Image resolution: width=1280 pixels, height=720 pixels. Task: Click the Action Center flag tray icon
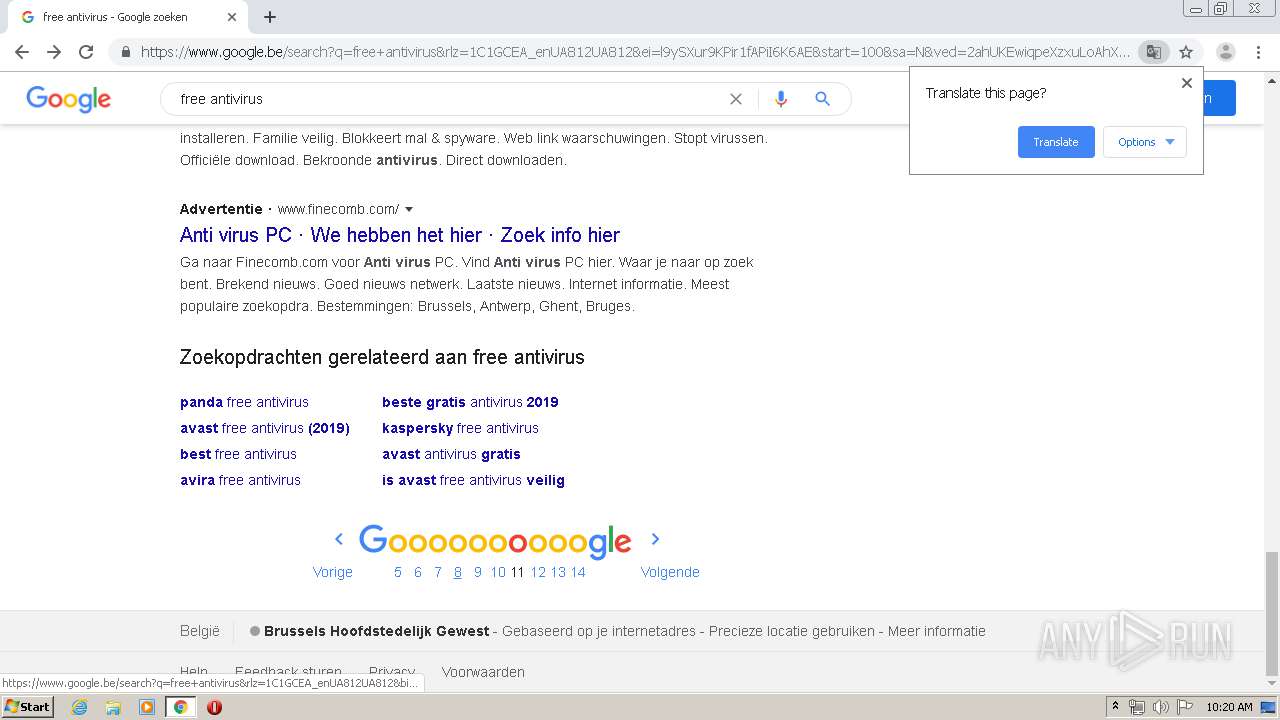(x=1185, y=707)
